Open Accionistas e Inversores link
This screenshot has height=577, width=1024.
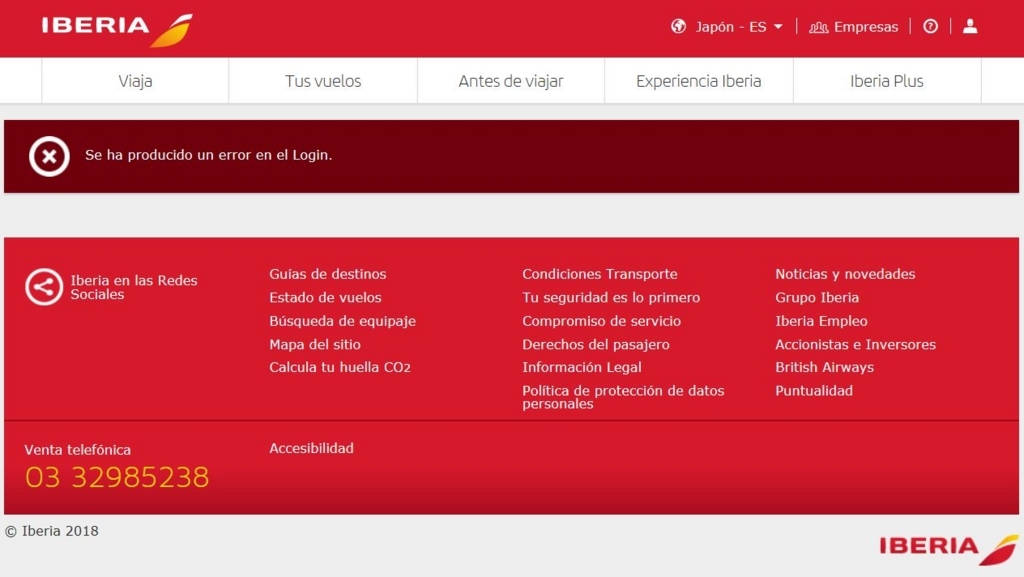[x=856, y=345]
